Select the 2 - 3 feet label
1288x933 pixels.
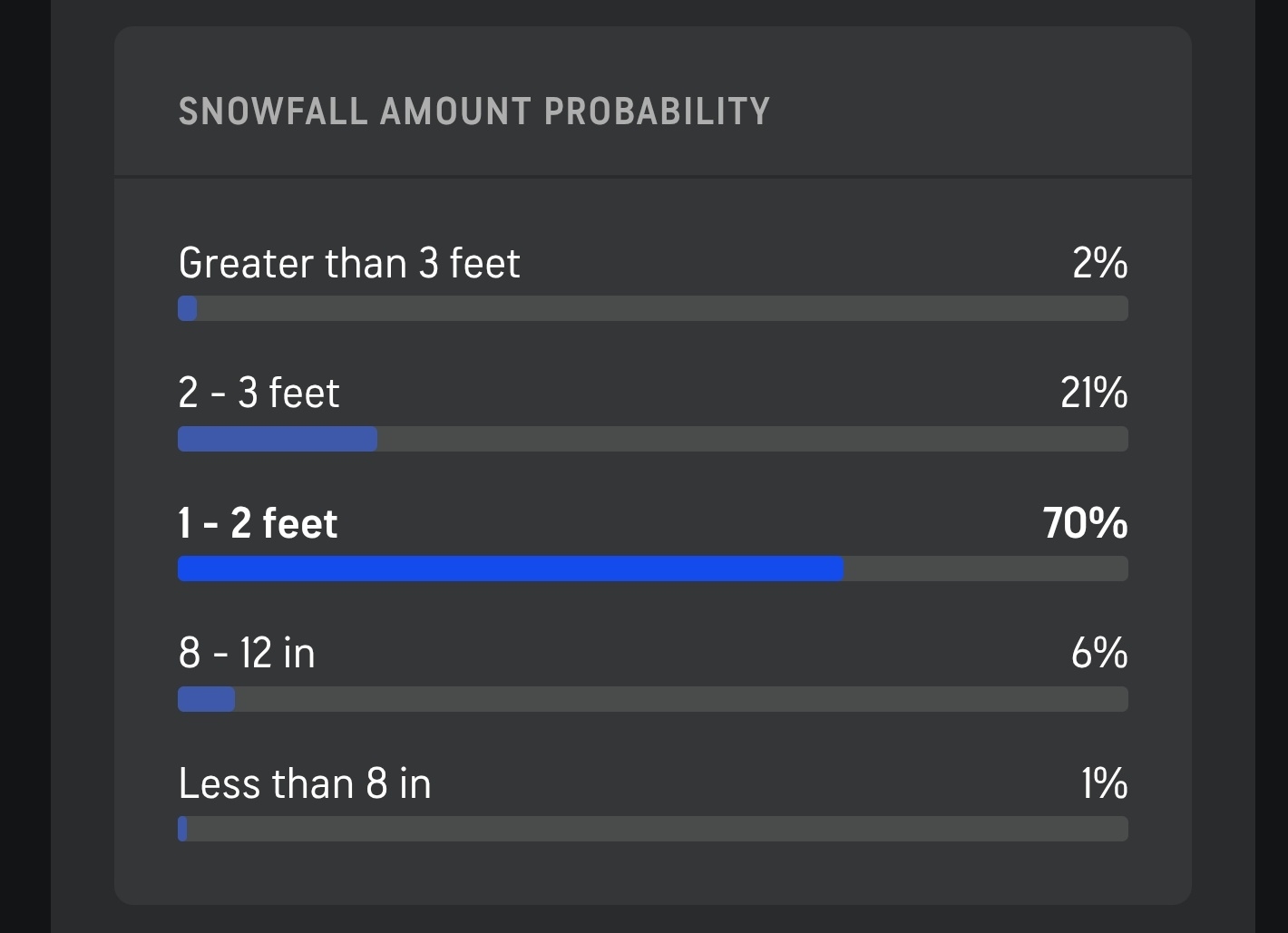coord(259,394)
